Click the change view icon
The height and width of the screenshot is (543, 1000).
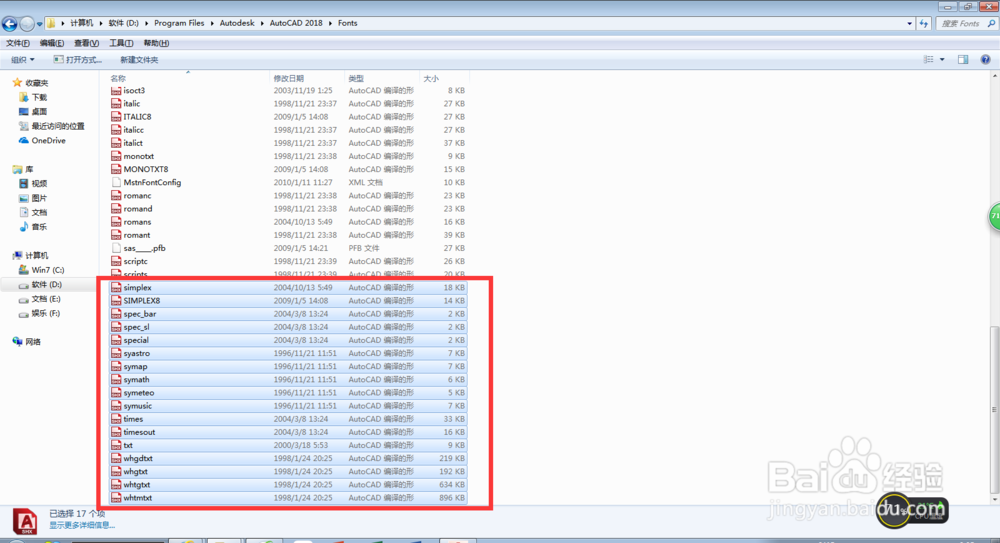[929, 59]
